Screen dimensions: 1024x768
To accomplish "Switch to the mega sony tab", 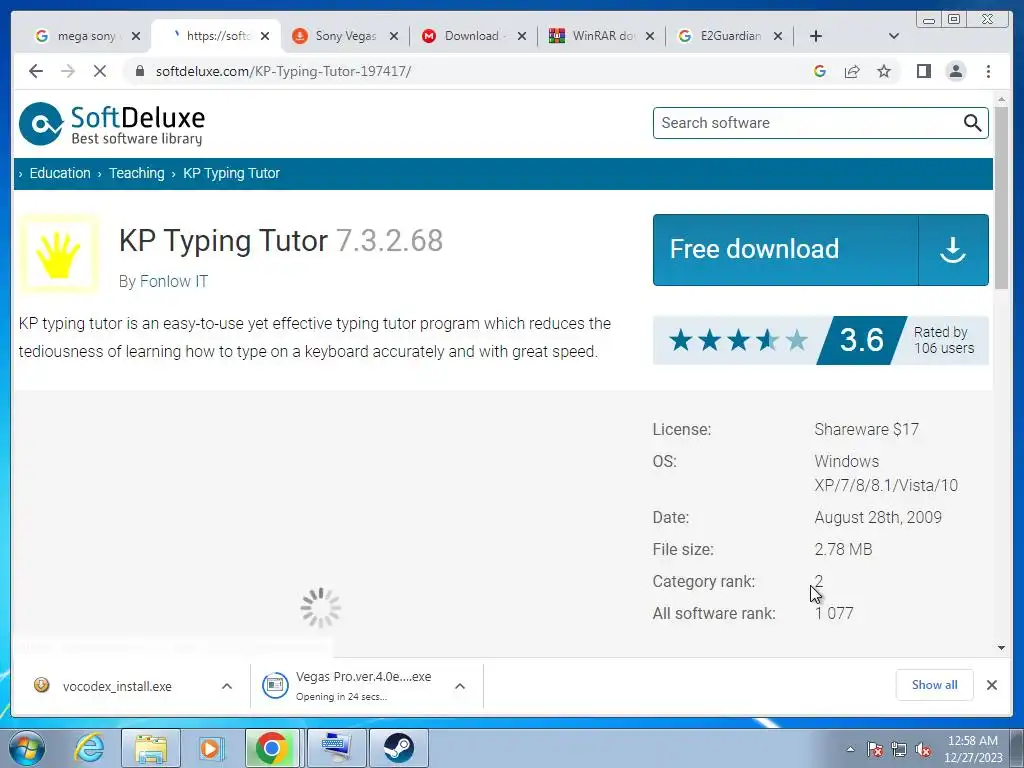I will [x=86, y=36].
